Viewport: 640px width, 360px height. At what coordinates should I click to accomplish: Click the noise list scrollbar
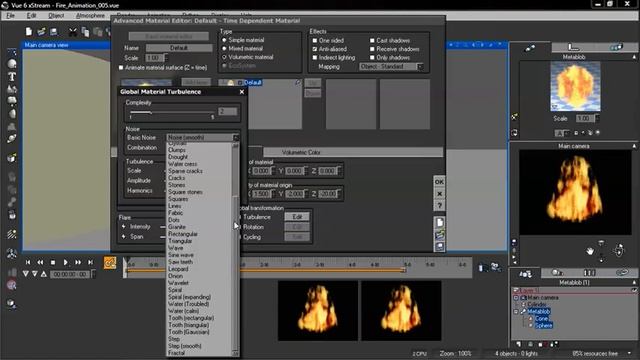(236, 249)
